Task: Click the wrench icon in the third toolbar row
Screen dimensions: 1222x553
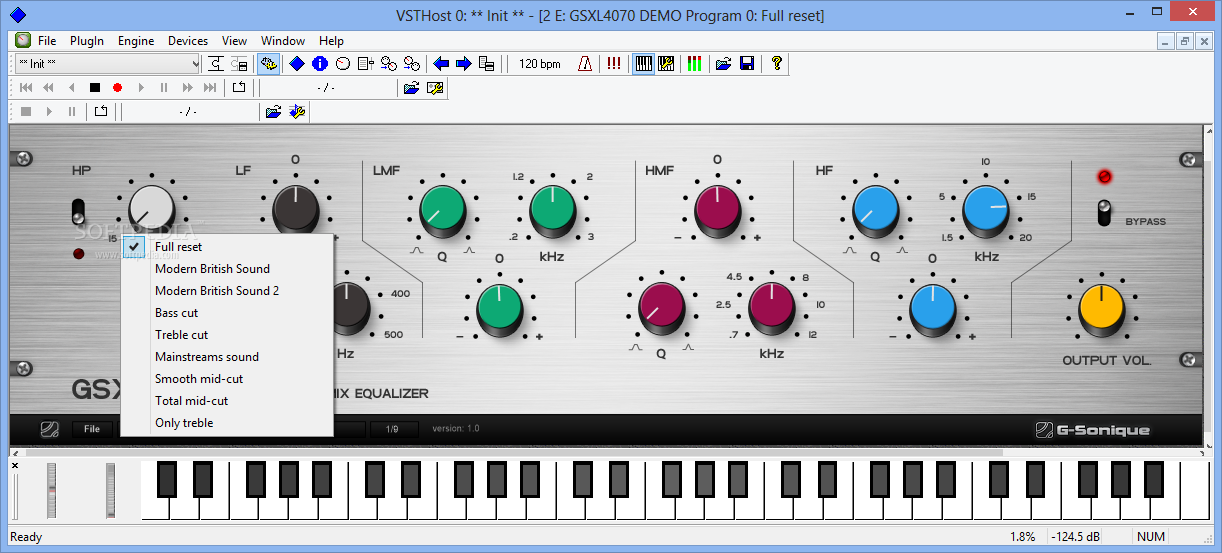Action: click(x=297, y=111)
